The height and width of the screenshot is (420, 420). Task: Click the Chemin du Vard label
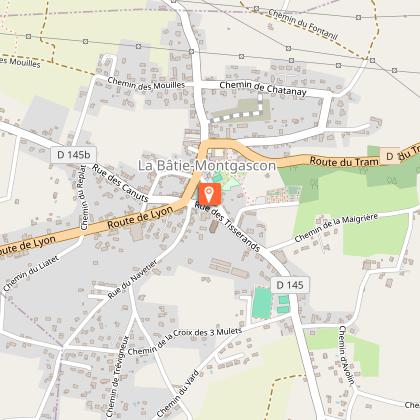(178, 394)
